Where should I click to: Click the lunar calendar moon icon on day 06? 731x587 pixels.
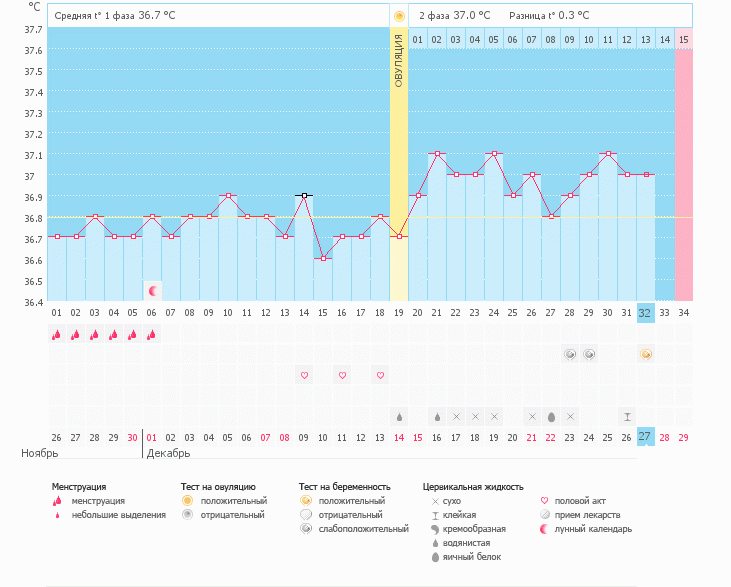click(x=152, y=291)
